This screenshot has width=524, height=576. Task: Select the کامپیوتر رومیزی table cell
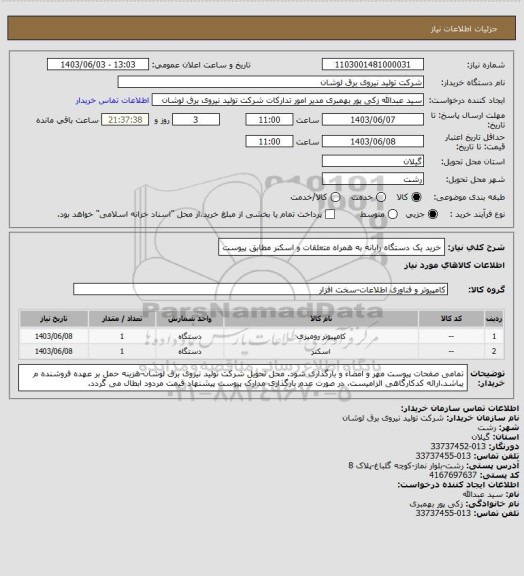tap(321, 336)
